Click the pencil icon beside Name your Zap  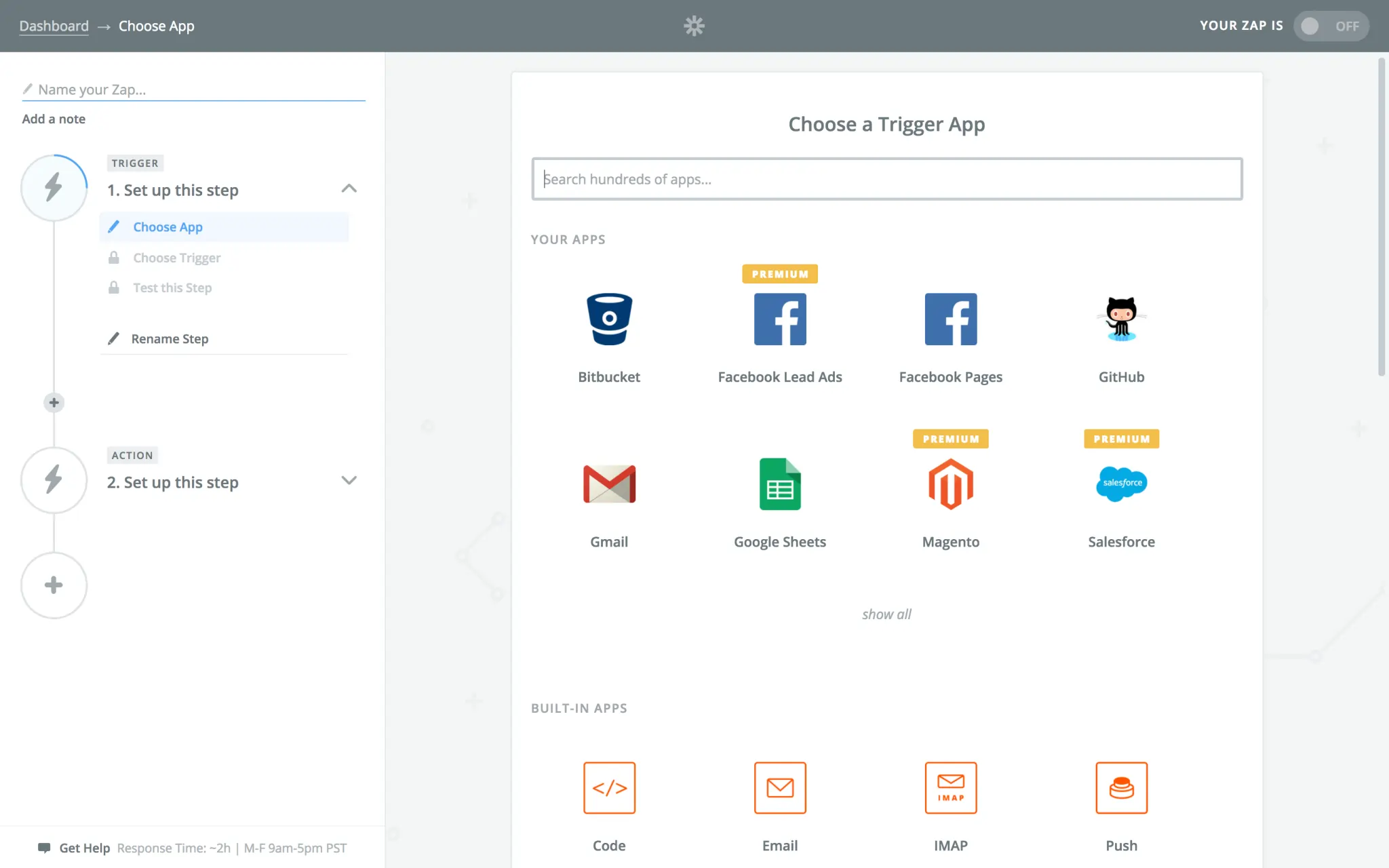[28, 89]
